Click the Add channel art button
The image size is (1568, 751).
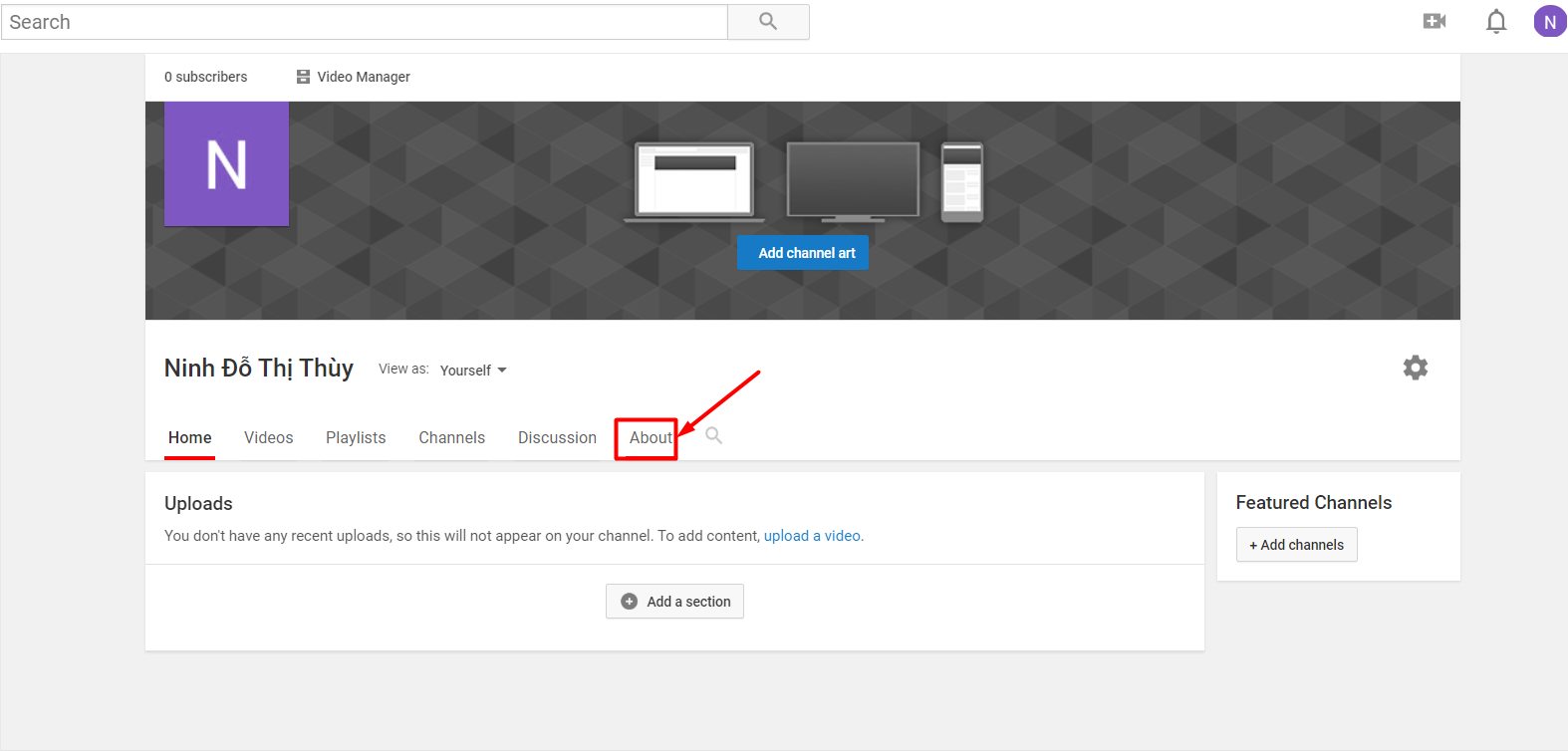pyautogui.click(x=803, y=253)
